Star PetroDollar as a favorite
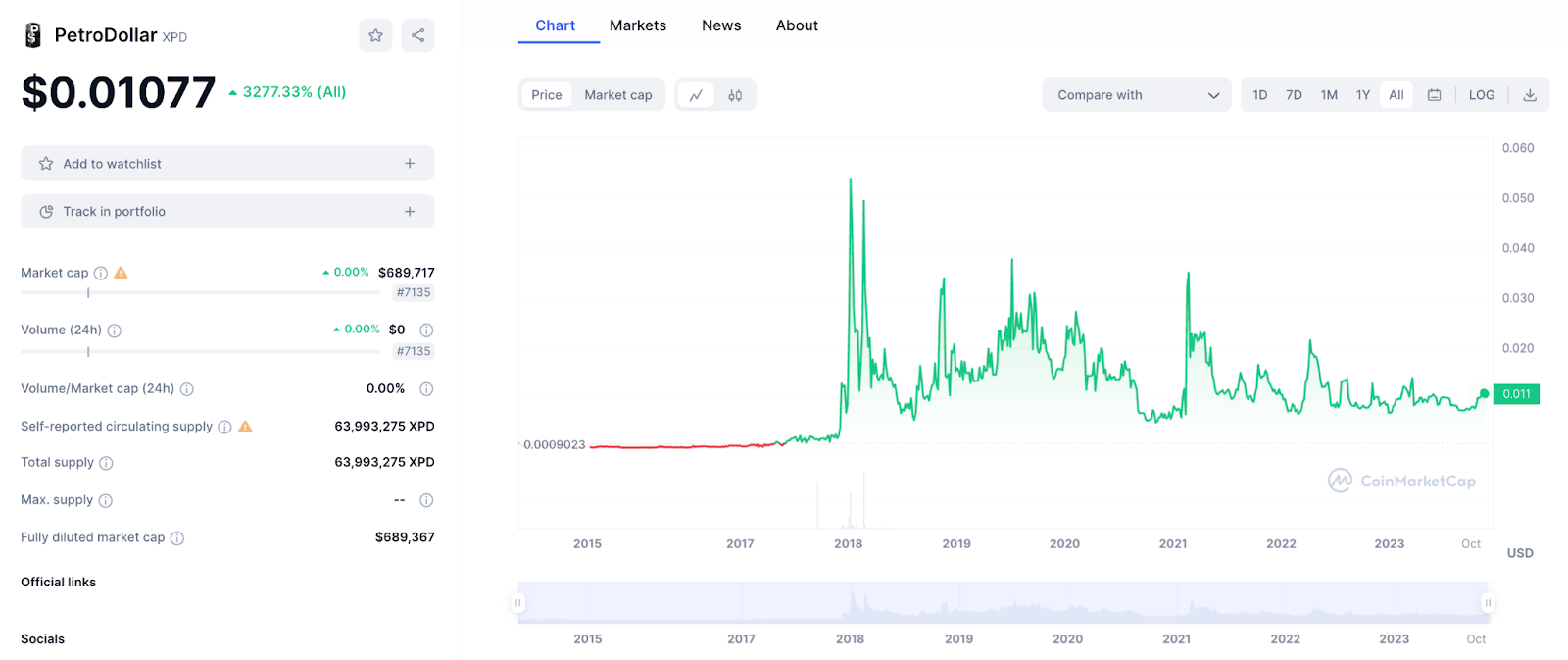 tap(375, 35)
